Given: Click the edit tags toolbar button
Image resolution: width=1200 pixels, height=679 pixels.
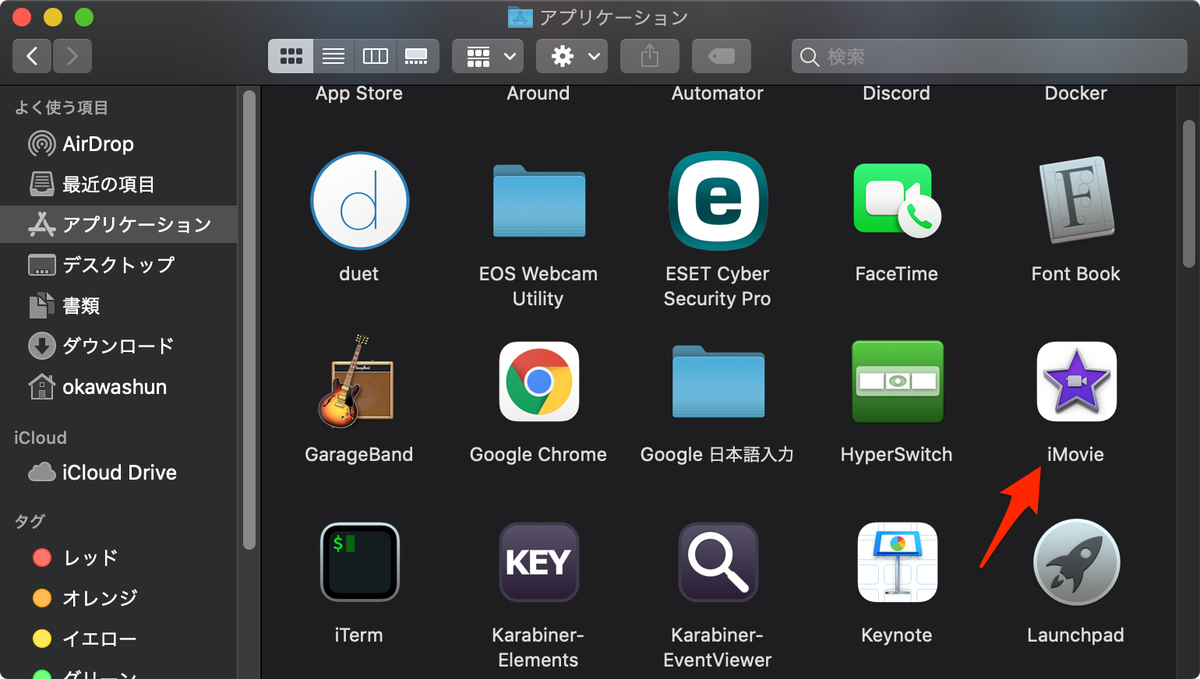Looking at the screenshot, I should pyautogui.click(x=721, y=56).
